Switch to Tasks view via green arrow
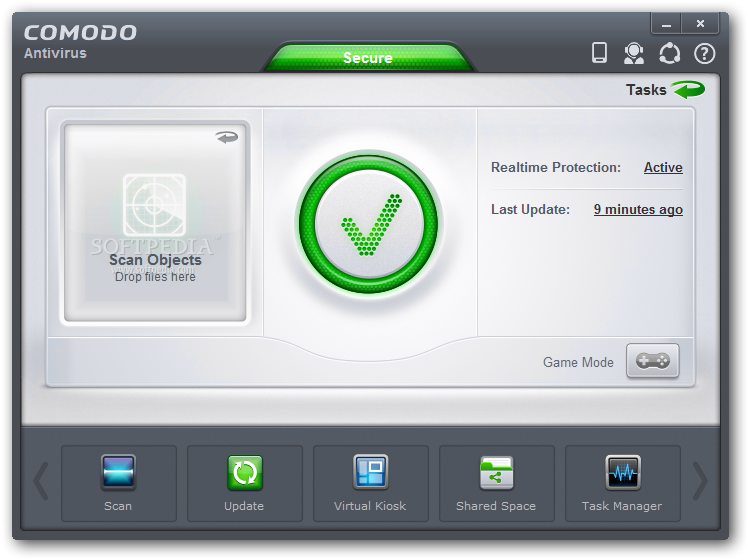 (x=688, y=89)
